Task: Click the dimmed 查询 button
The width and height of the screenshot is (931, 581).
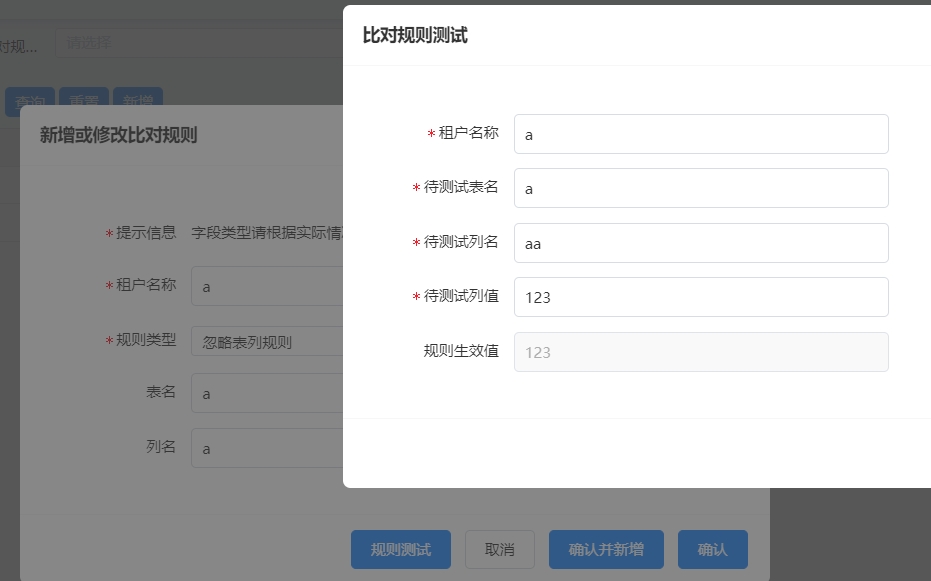Action: pos(30,97)
